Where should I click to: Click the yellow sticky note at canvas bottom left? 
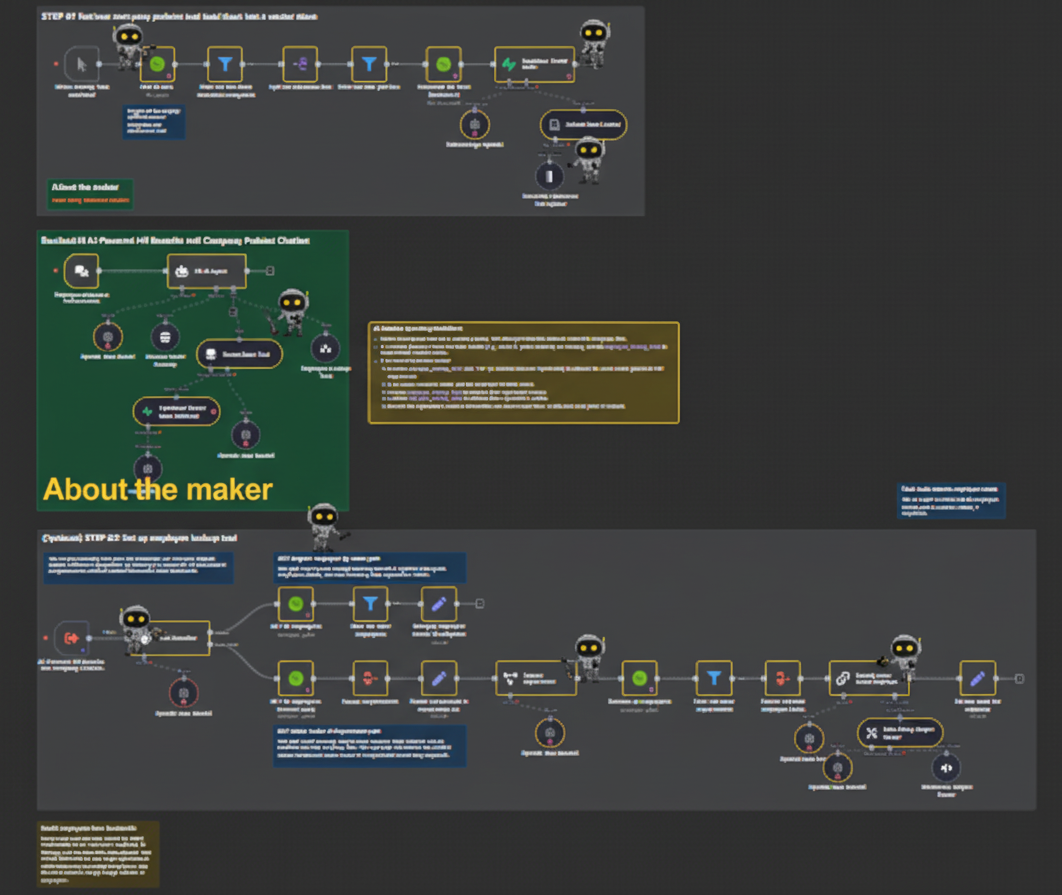coord(98,853)
